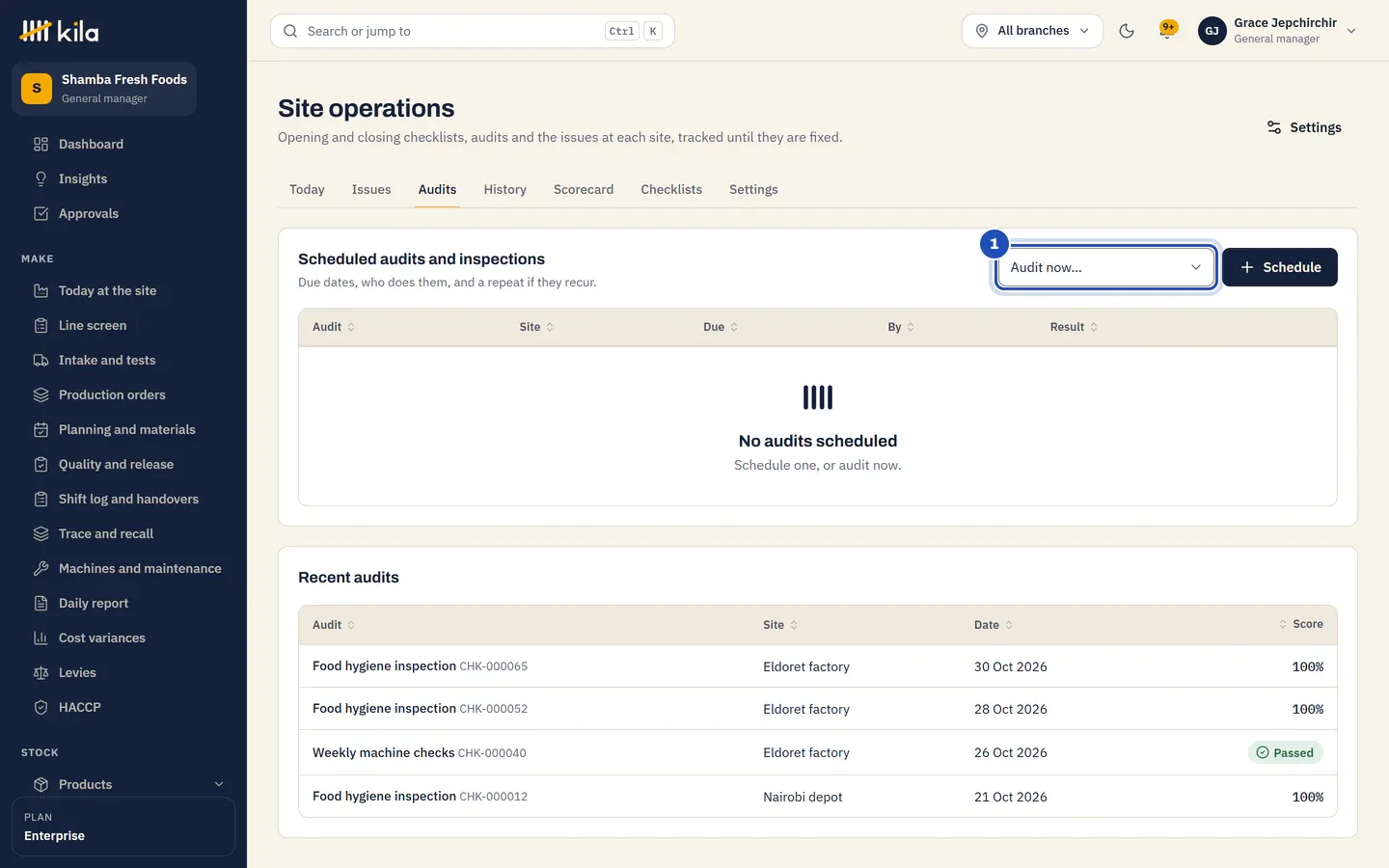Screen dimensions: 1389x868
Task: Click the Dashboard sidebar icon
Action: click(41, 145)
